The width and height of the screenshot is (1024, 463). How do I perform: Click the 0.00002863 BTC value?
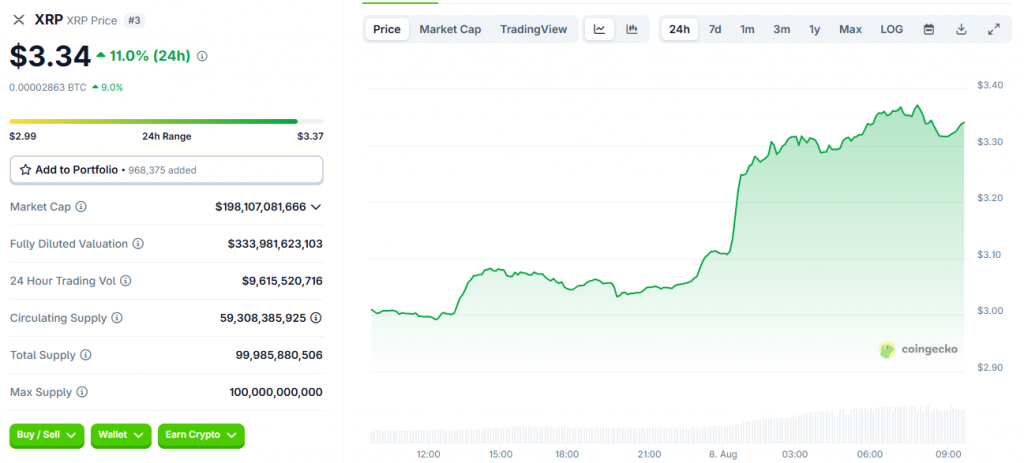48,87
